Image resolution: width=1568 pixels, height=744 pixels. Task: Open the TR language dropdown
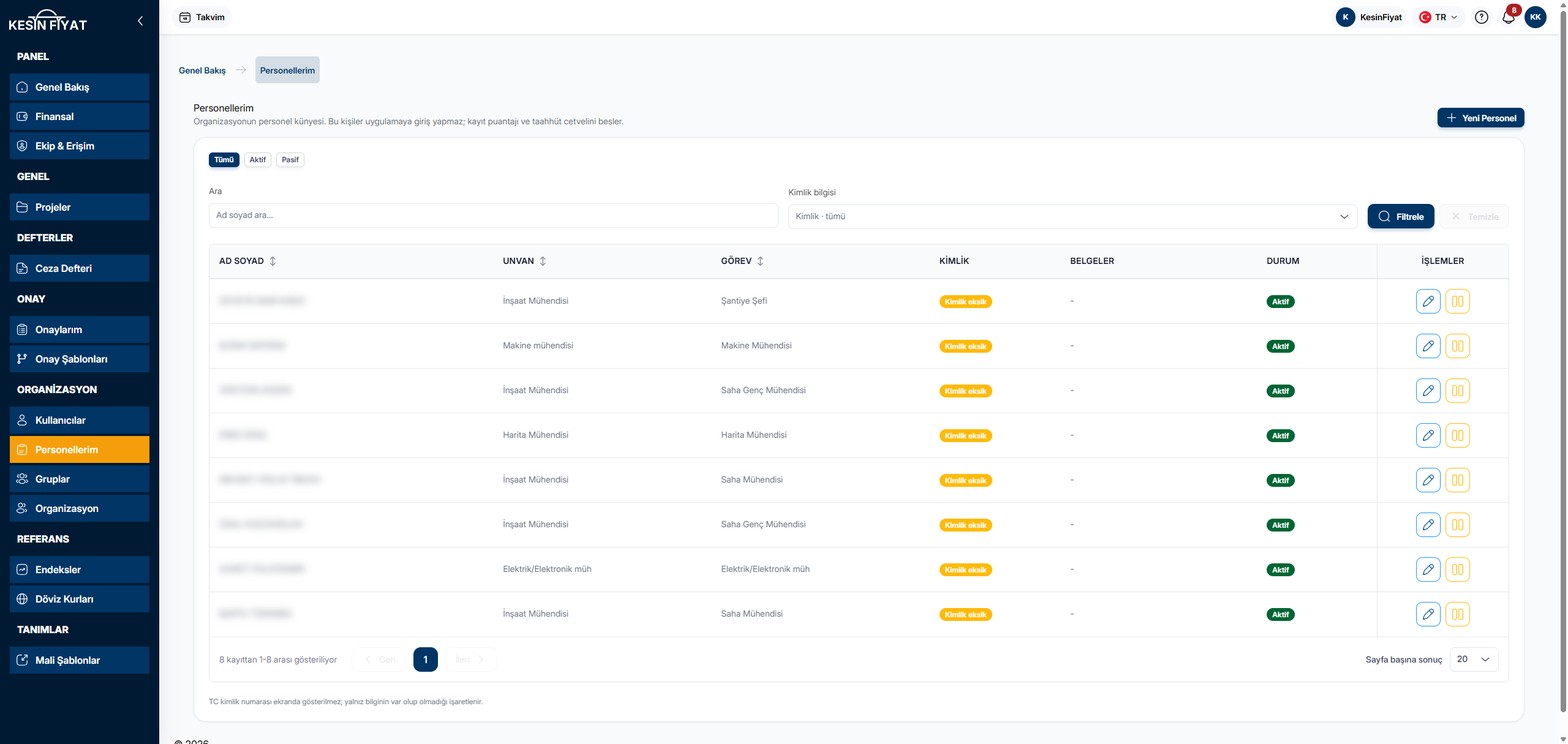point(1440,17)
